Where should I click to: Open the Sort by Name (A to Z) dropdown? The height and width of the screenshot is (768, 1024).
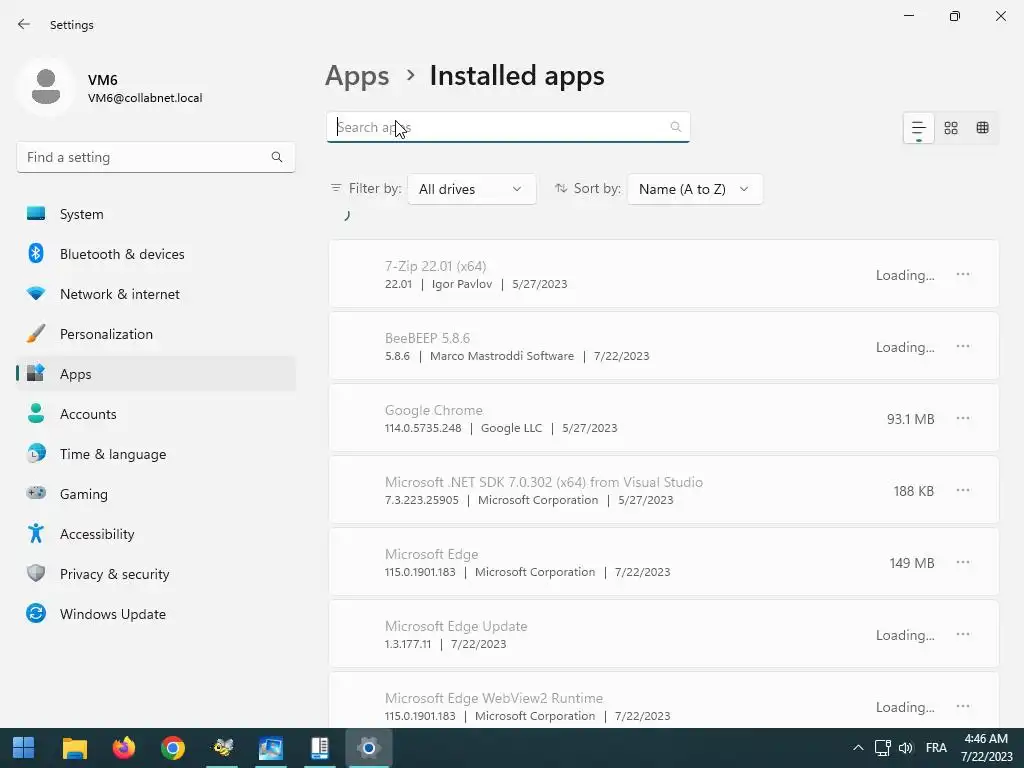(x=694, y=189)
